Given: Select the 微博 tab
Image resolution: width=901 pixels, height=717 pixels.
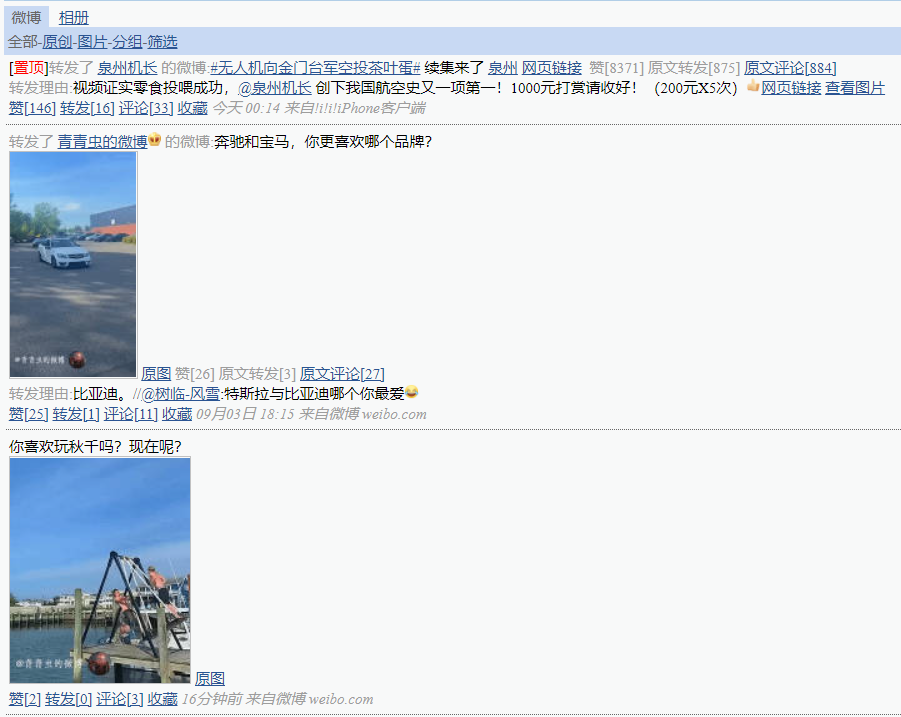Looking at the screenshot, I should [26, 18].
